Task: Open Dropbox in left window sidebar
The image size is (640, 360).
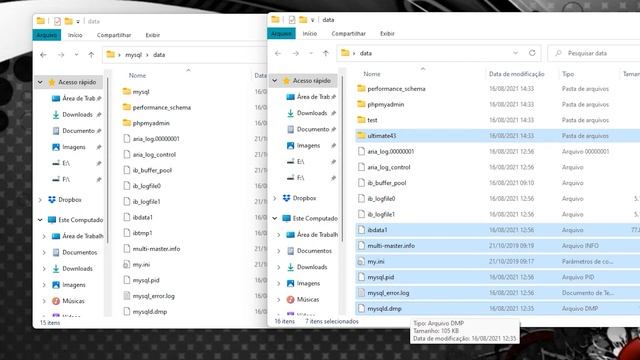Action: [65, 200]
